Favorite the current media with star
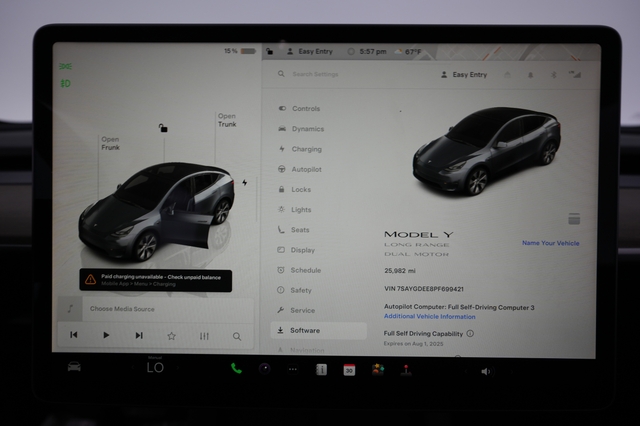640x426 pixels. pyautogui.click(x=171, y=336)
